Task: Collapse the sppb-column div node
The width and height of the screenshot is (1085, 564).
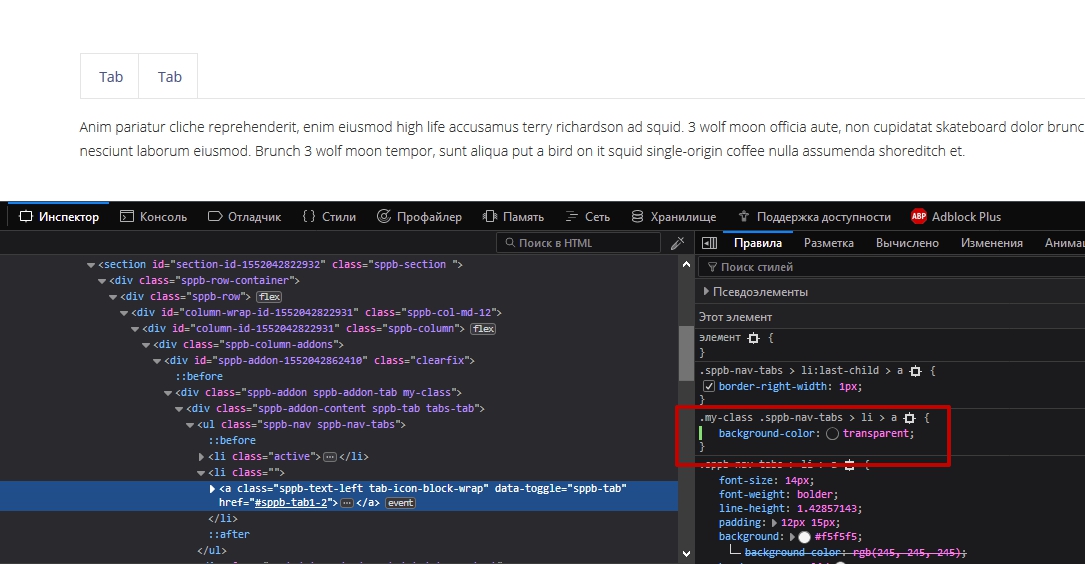Action: coord(135,329)
